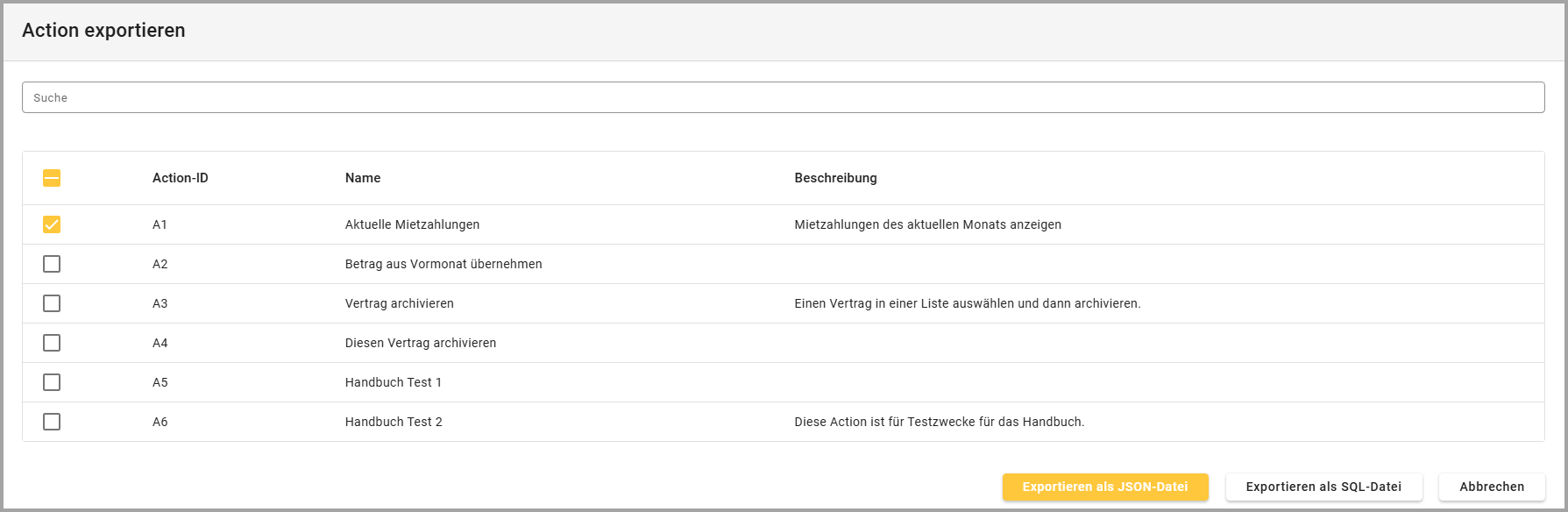This screenshot has width=1568, height=512.
Task: Select the checkbox for action A3
Action: (x=52, y=303)
